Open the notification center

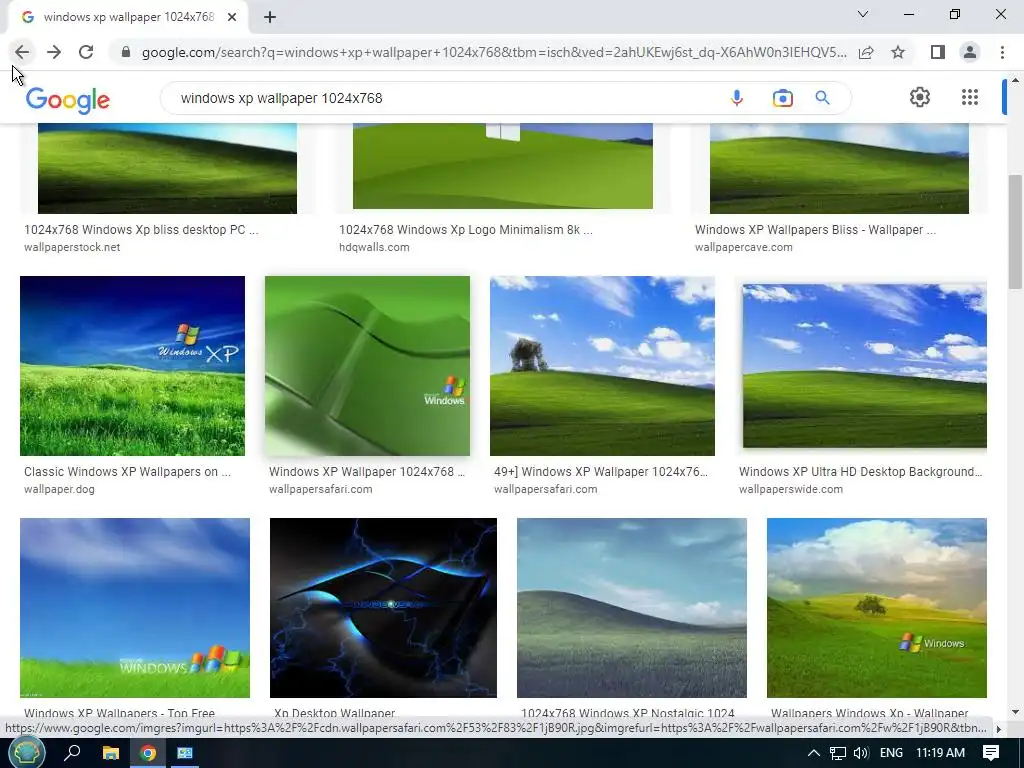pos(991,753)
